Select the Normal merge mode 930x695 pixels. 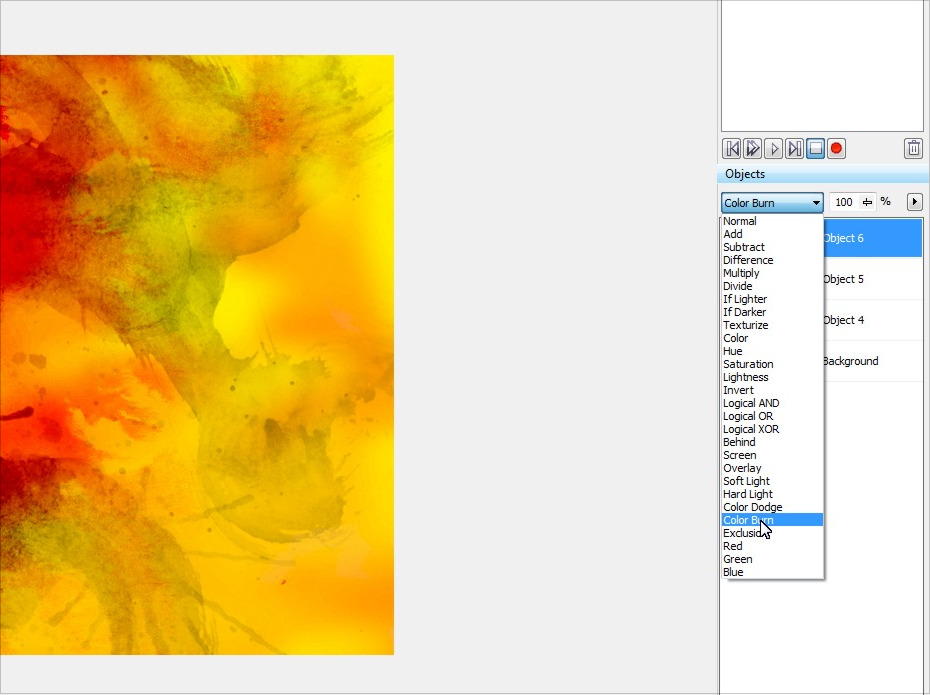pos(740,221)
